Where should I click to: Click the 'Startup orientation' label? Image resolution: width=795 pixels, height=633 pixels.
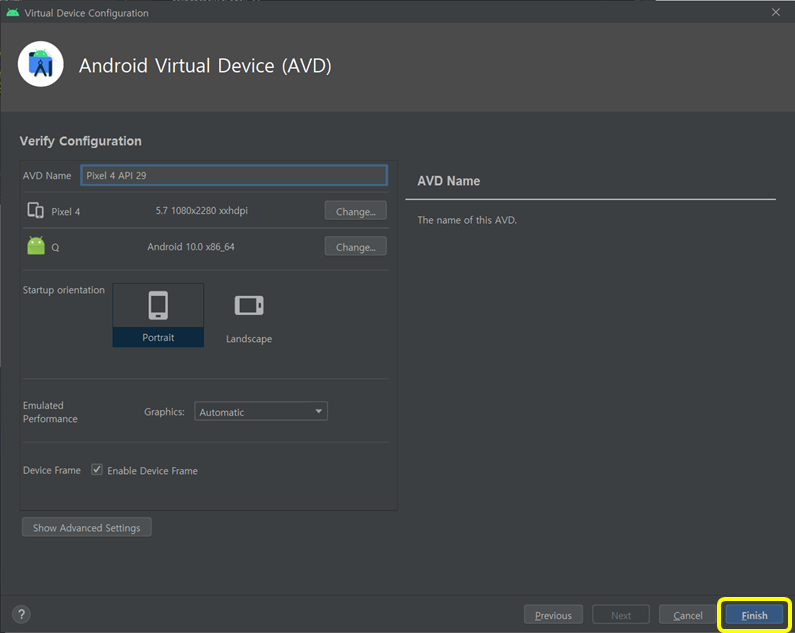[64, 290]
